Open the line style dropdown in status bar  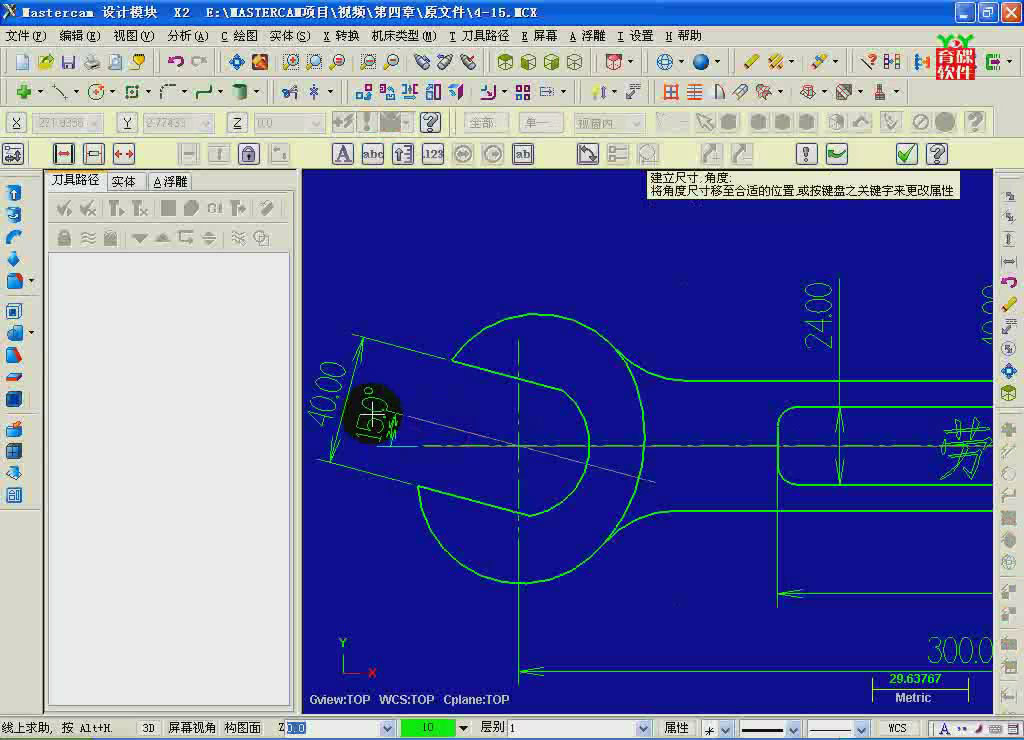click(x=793, y=728)
